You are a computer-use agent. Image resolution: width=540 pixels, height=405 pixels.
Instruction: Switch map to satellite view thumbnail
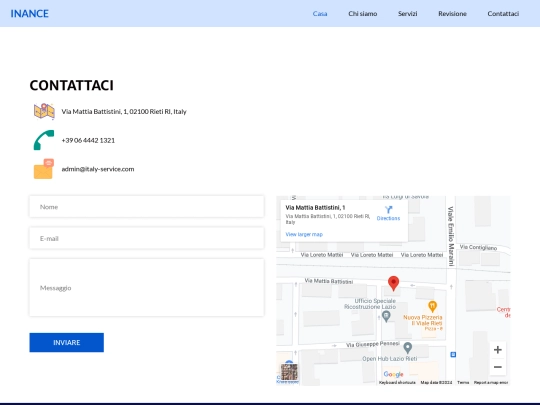point(289,372)
